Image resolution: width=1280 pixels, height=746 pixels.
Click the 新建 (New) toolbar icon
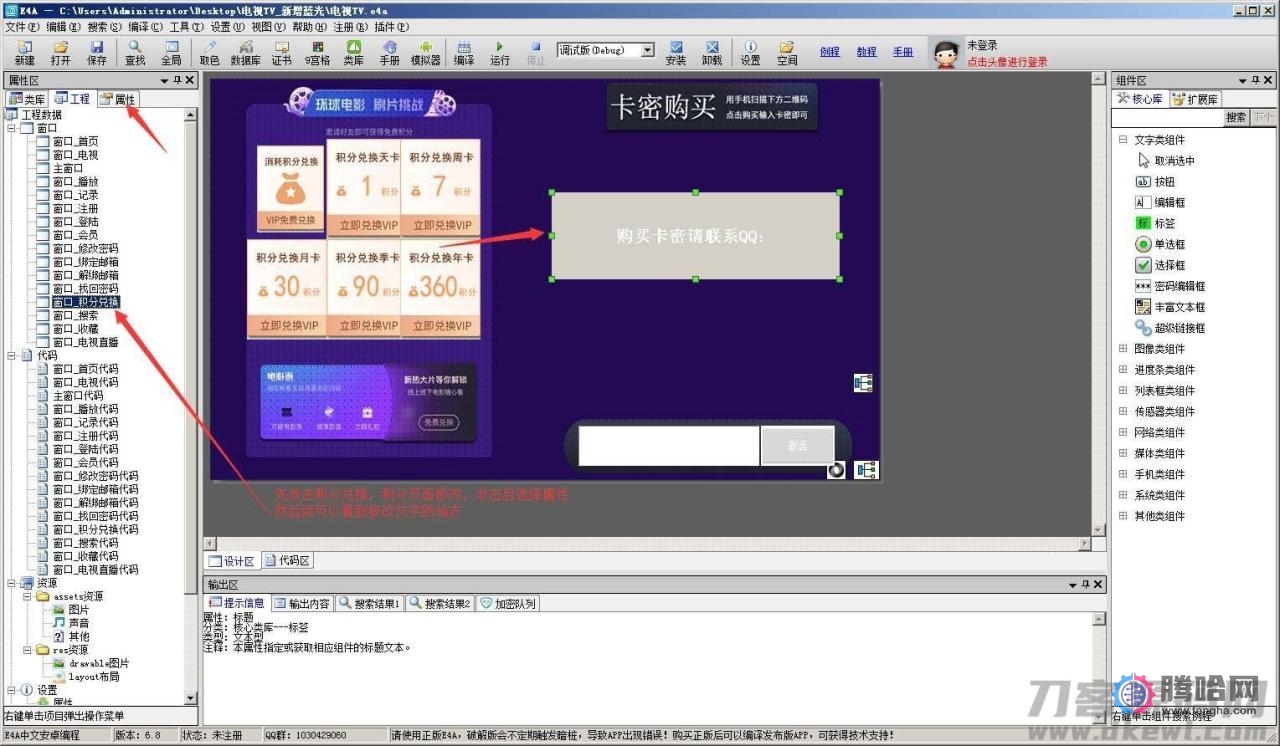tap(25, 53)
